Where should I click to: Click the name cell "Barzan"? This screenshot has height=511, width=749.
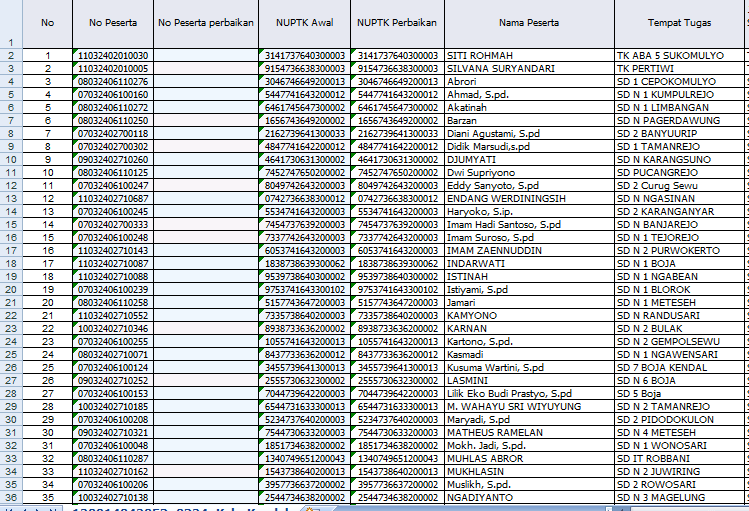tap(529, 120)
